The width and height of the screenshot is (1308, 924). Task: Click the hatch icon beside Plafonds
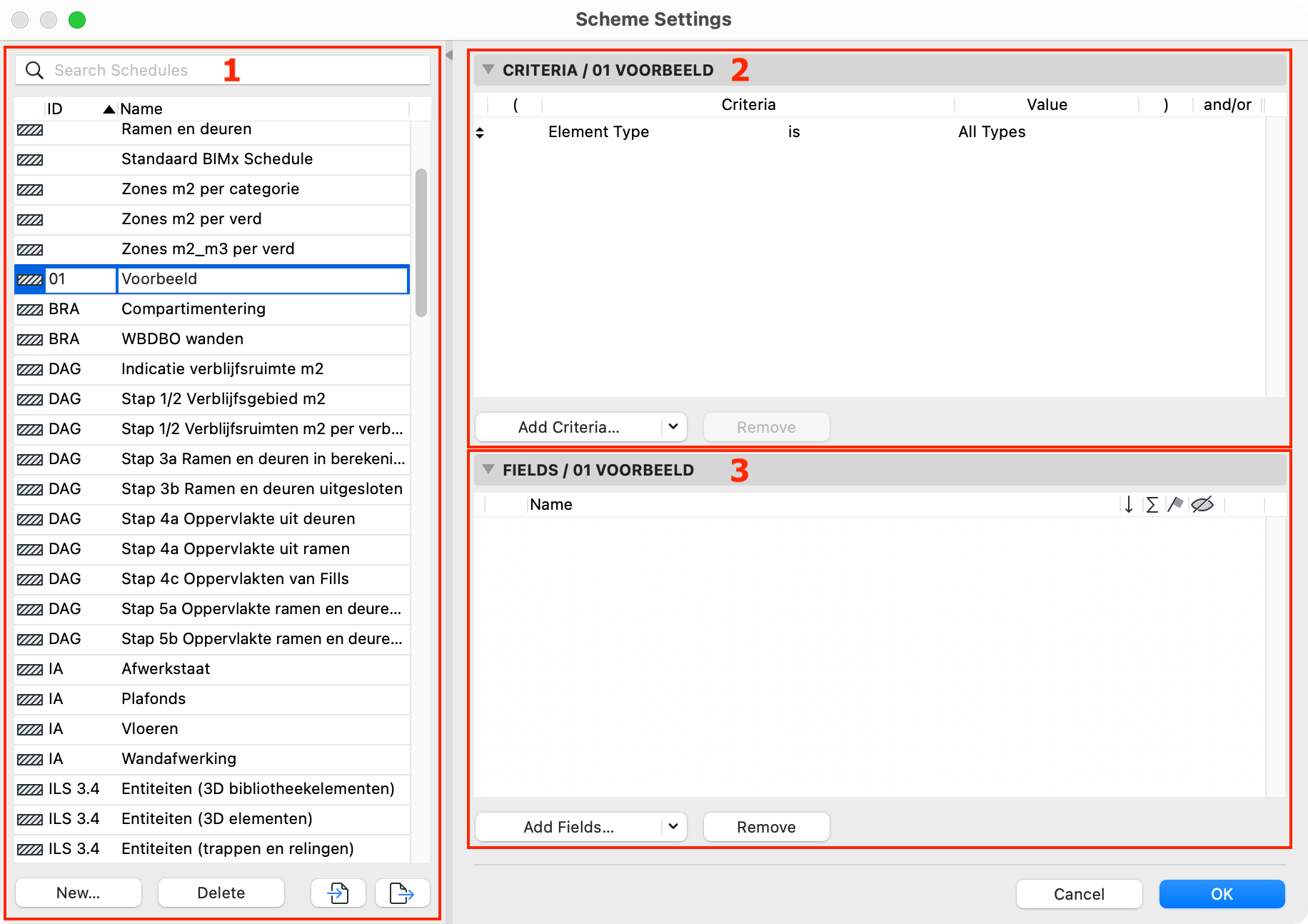click(x=30, y=699)
